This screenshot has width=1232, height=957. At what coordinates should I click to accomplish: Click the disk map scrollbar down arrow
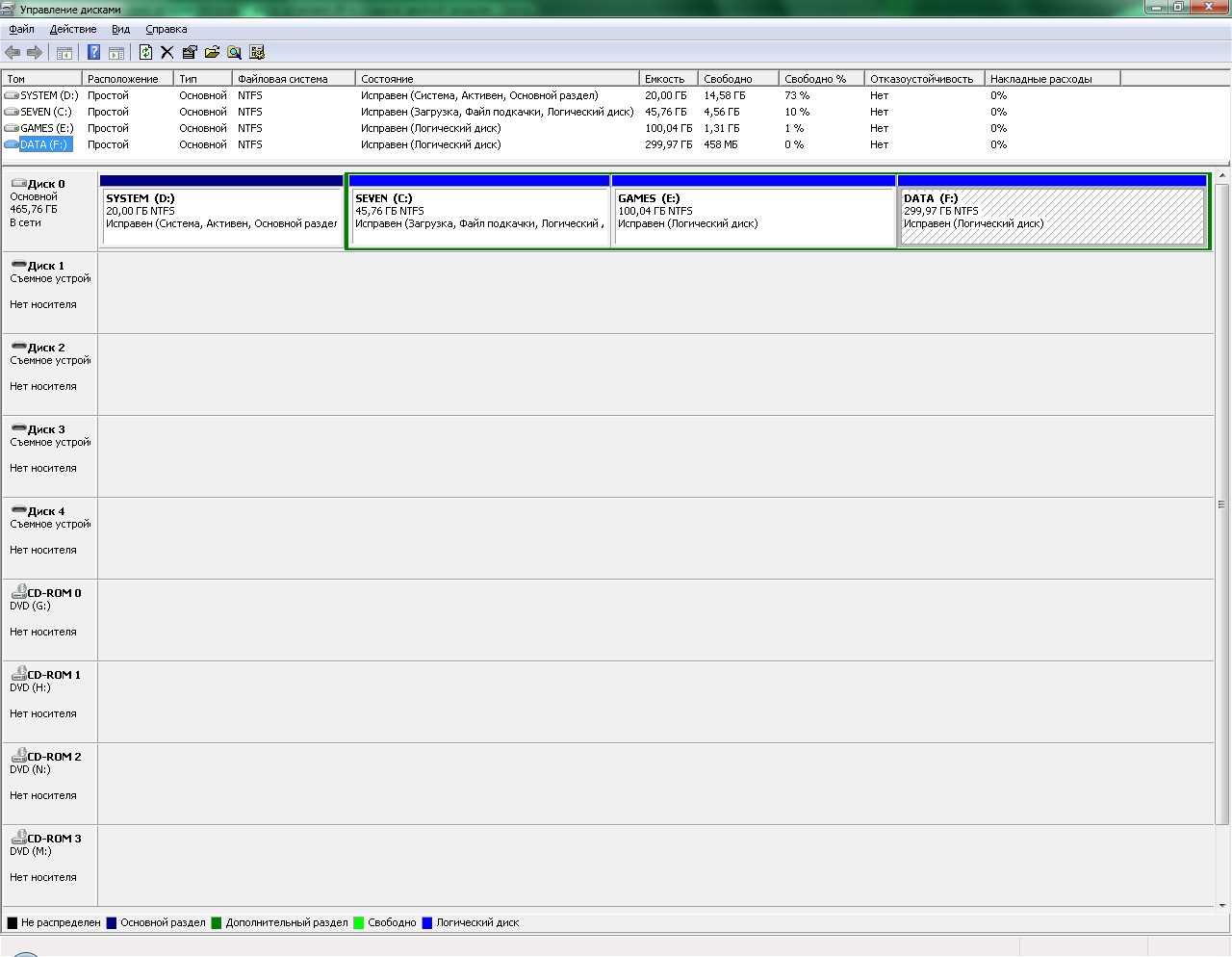tap(1222, 905)
